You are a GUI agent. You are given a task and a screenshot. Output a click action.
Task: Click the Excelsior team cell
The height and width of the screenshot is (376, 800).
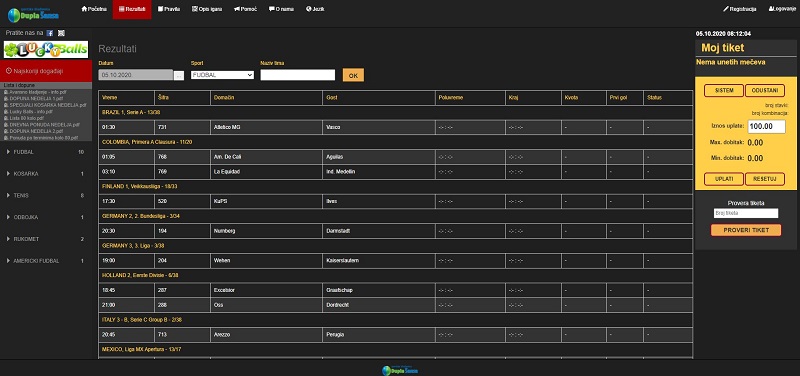click(x=266, y=290)
